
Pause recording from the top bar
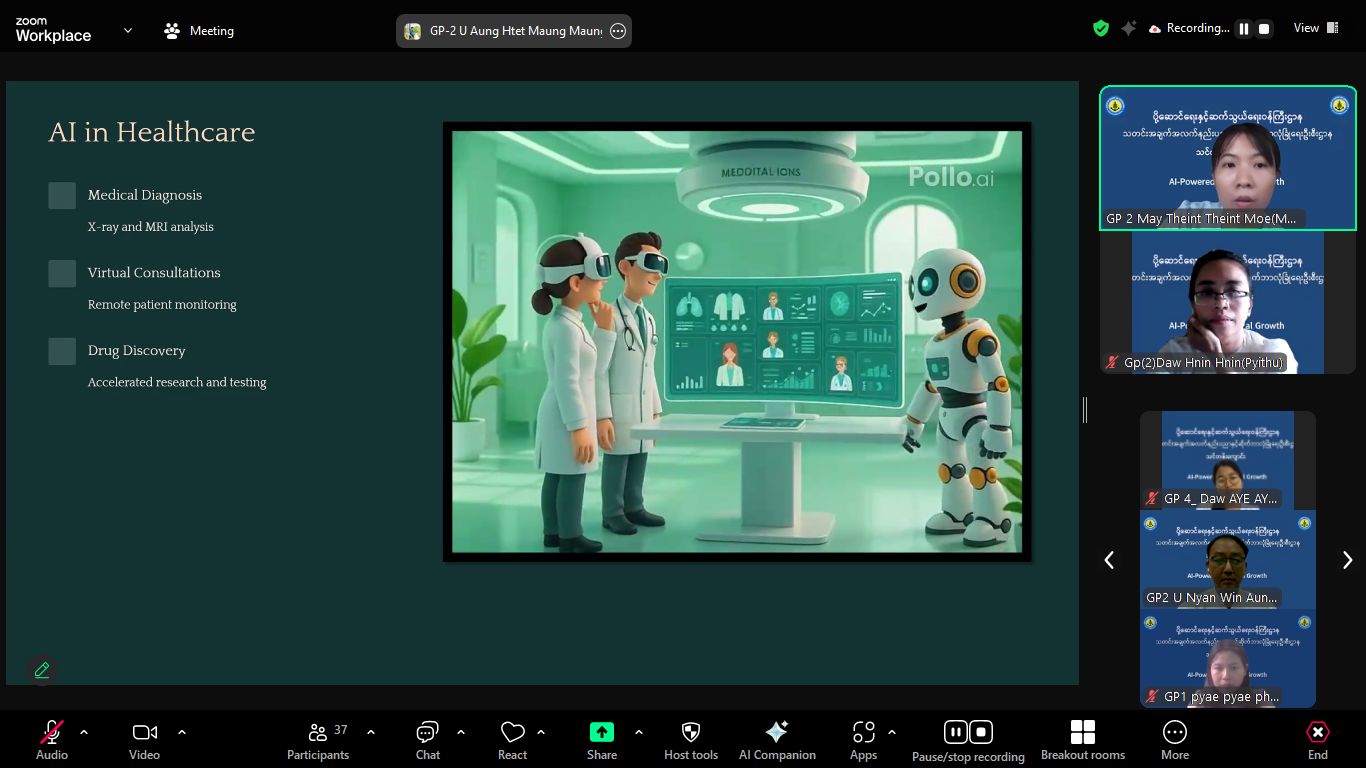(x=1243, y=29)
